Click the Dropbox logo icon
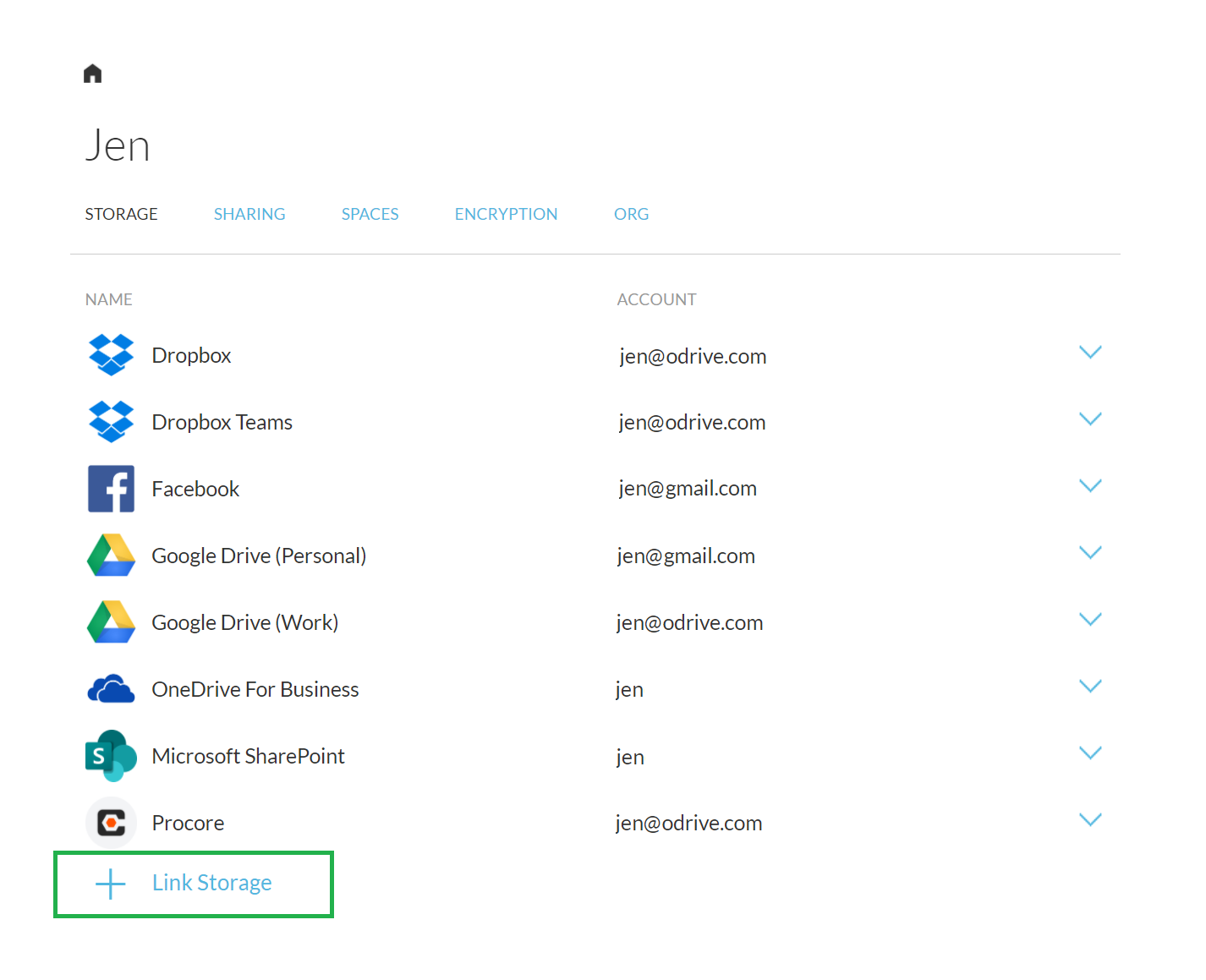Image resolution: width=1206 pixels, height=980 pixels. click(111, 355)
